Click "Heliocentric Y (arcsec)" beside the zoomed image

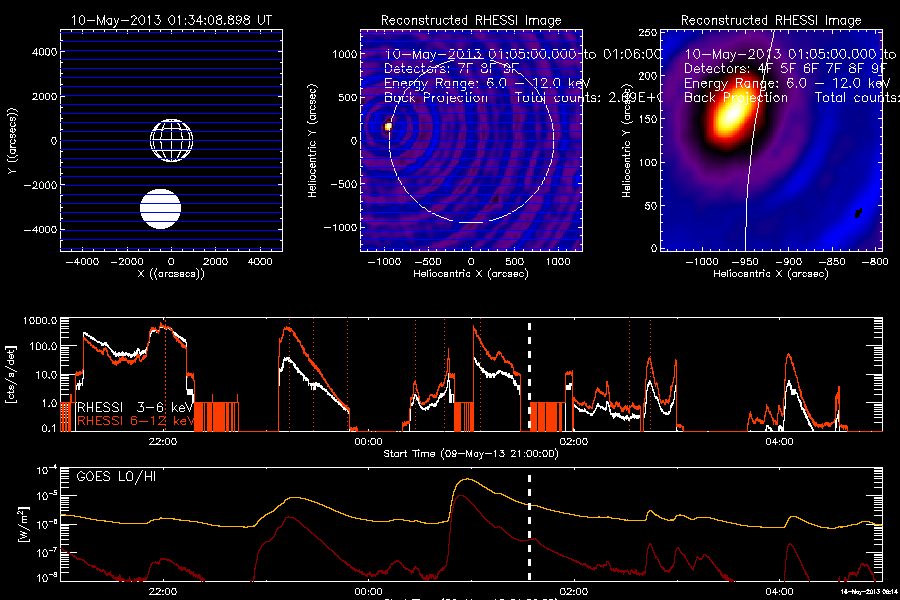pos(626,141)
